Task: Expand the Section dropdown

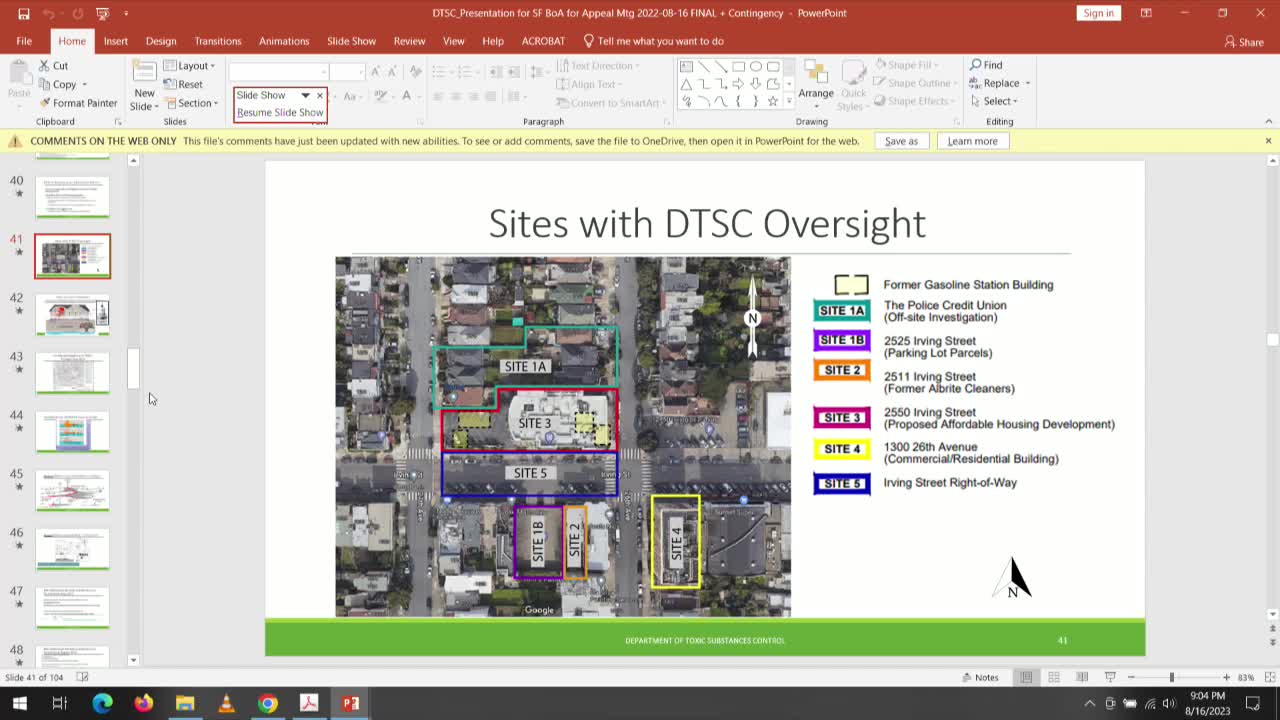Action: (192, 103)
